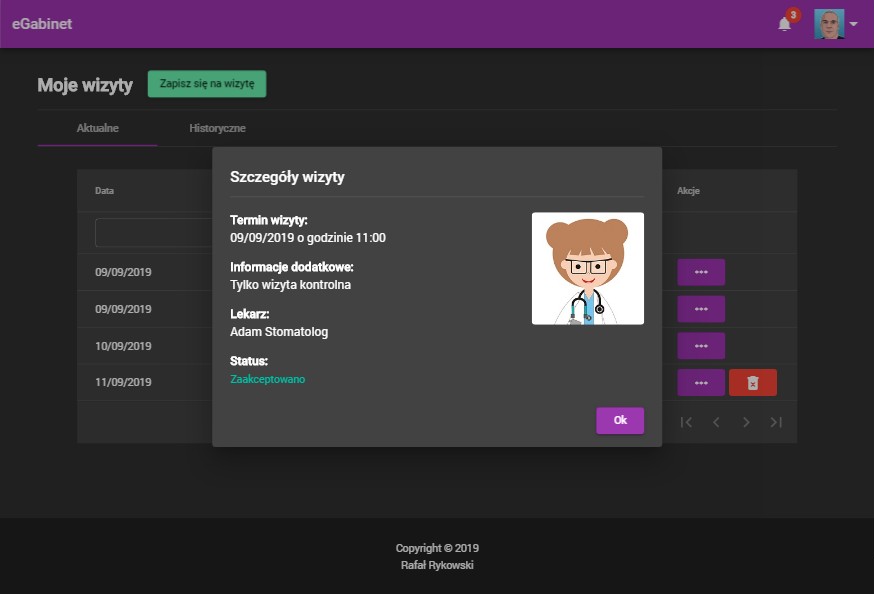Viewport: 874px width, 594px height.
Task: Open details for first 09/09/2019 visit
Action: pos(701,272)
